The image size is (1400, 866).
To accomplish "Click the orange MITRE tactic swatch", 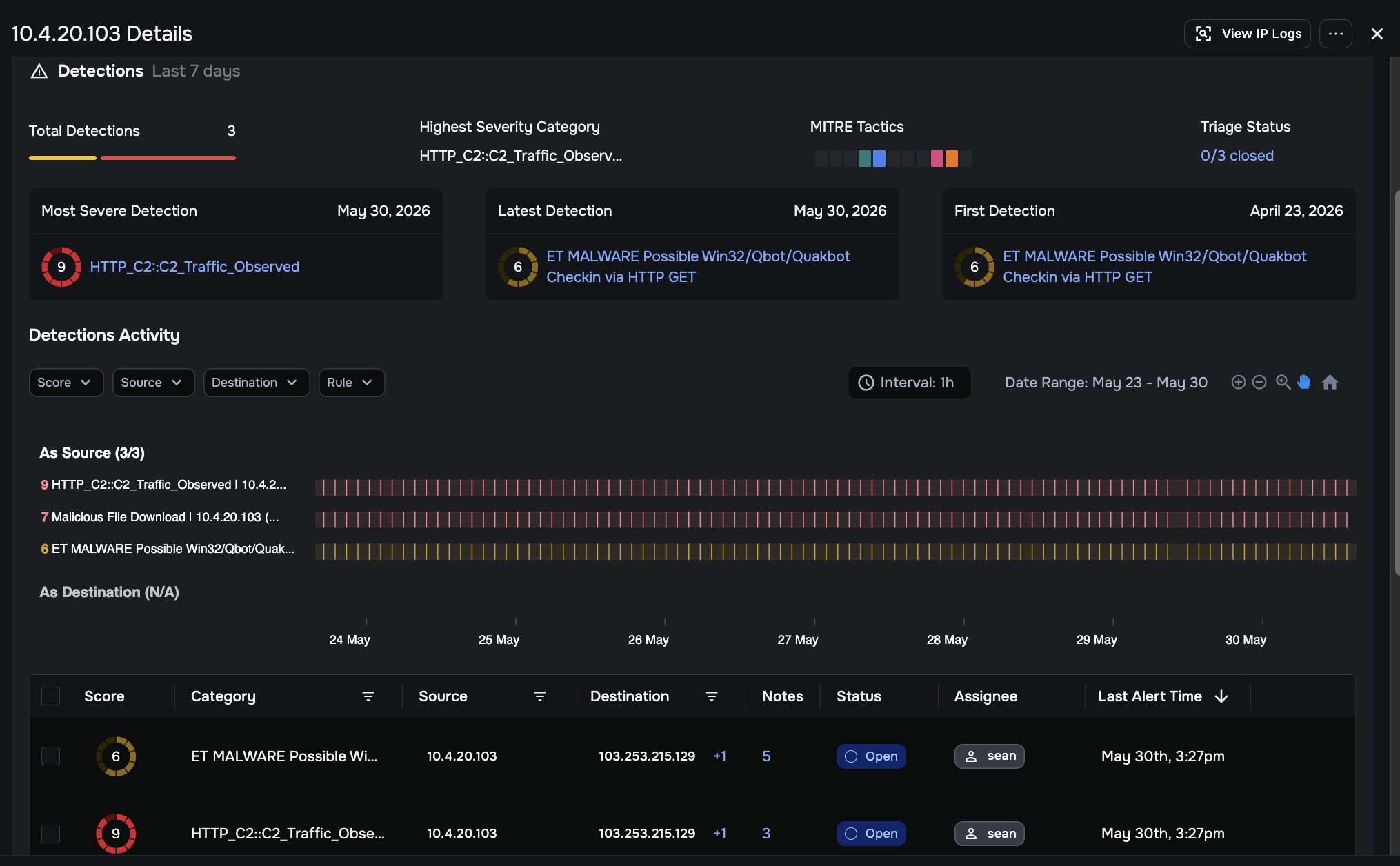I will 951,159.
